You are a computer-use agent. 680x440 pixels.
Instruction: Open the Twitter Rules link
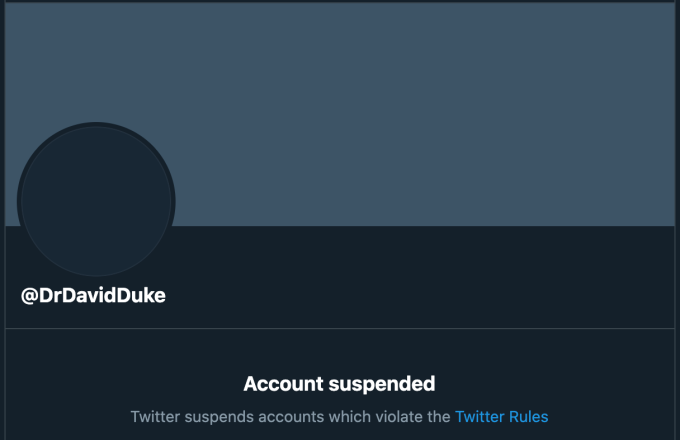point(501,416)
